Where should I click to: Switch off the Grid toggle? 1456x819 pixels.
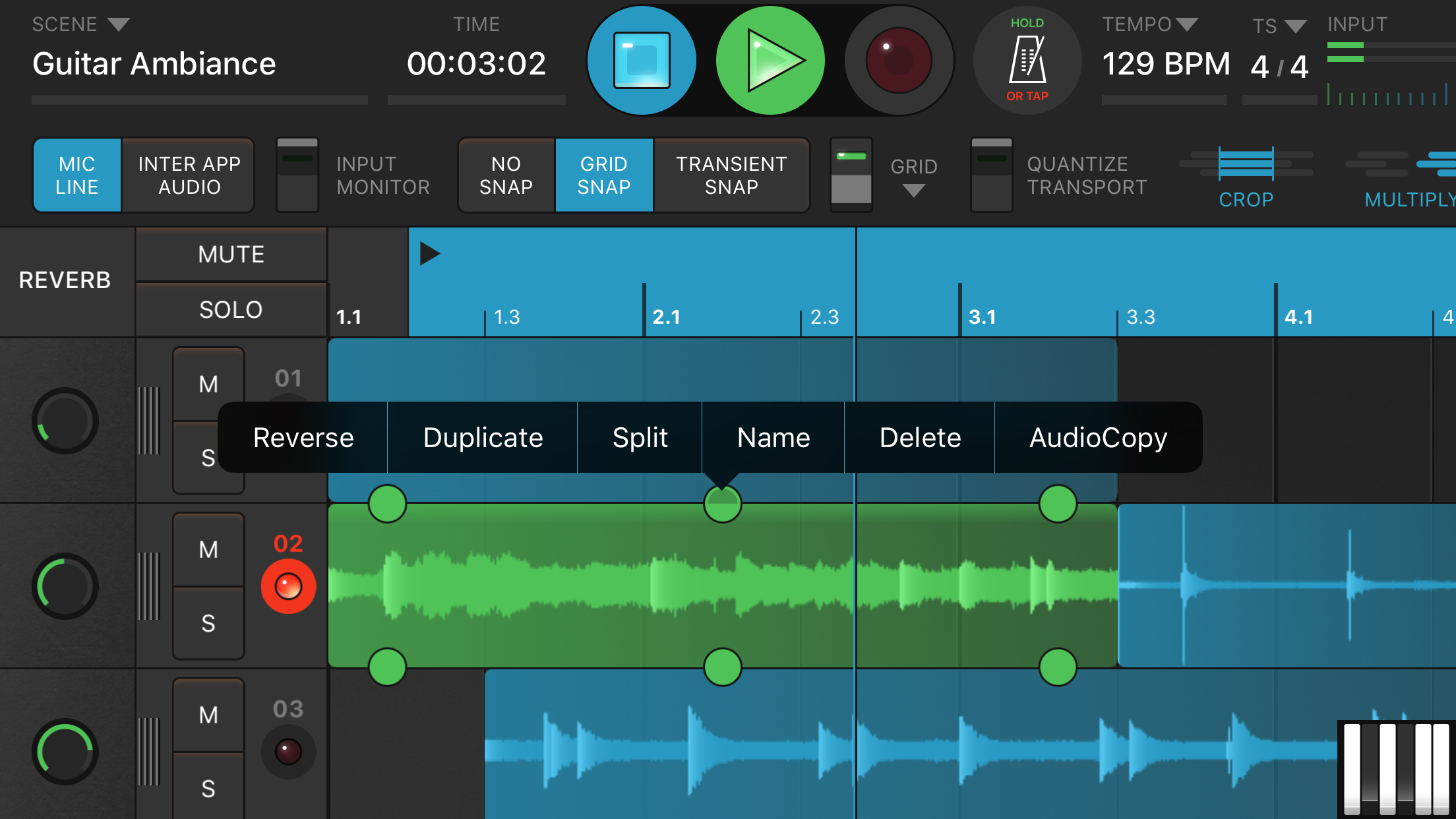coord(851,175)
